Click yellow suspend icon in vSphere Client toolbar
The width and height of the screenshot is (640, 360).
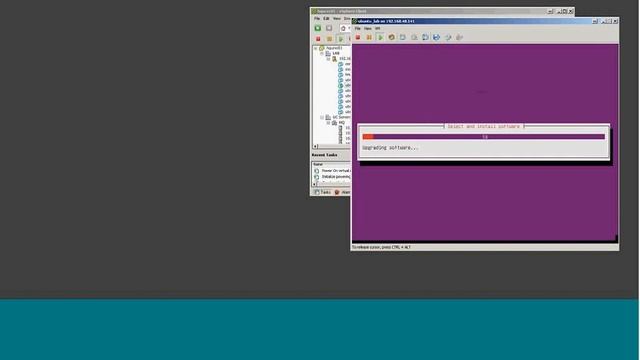[329, 39]
